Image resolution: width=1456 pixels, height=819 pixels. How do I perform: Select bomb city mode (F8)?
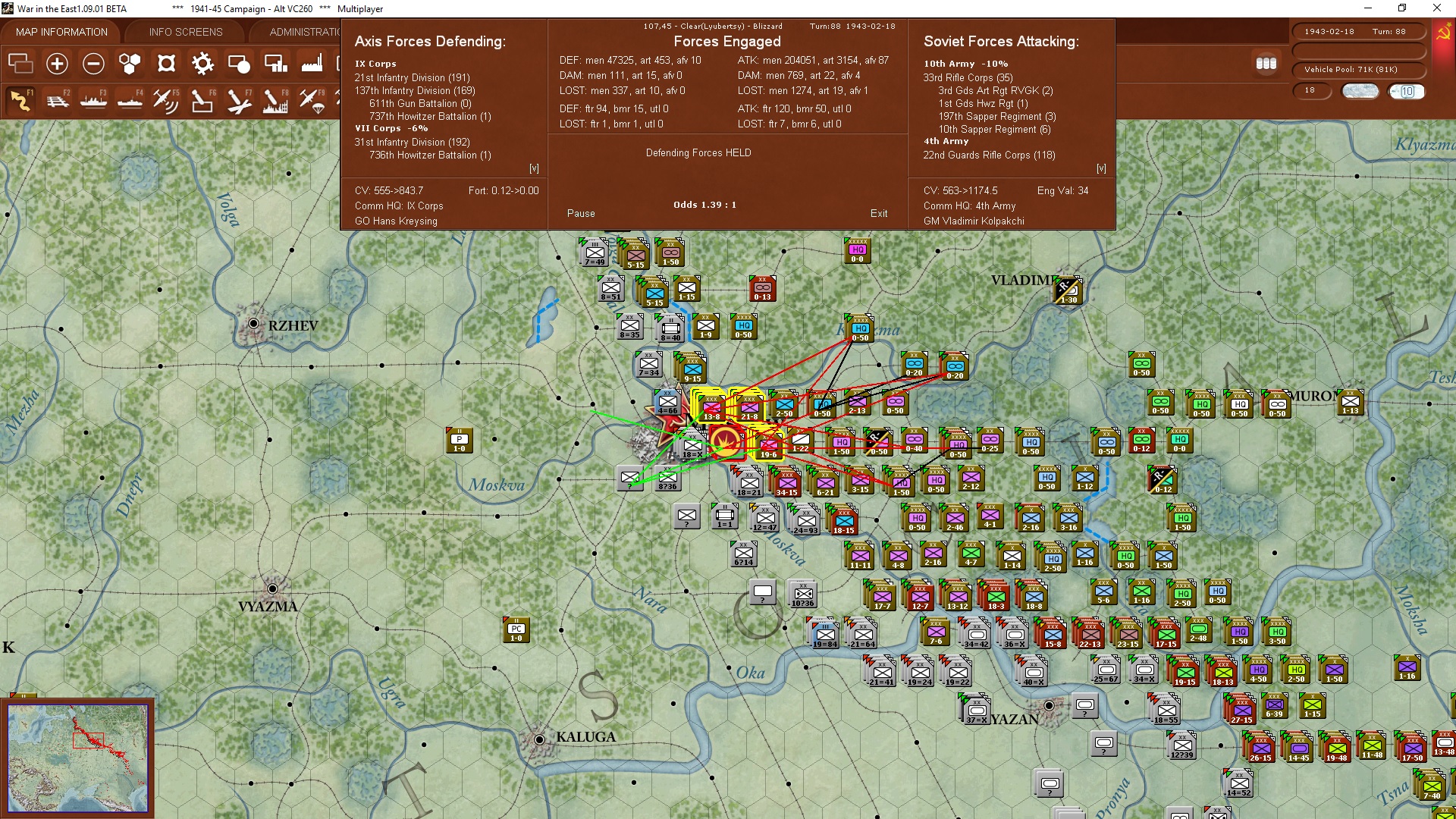coord(275,100)
